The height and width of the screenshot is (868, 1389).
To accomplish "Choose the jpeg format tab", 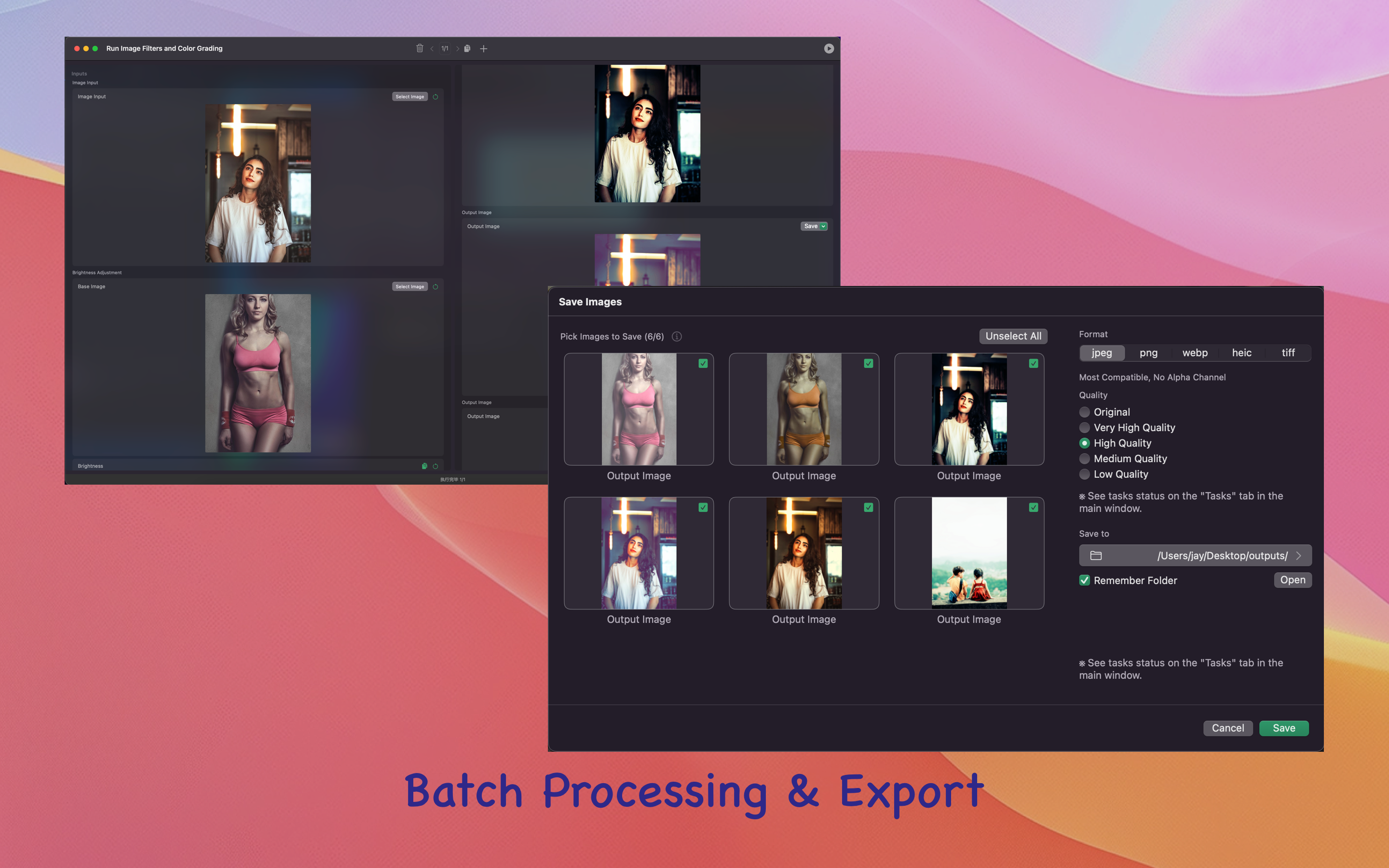I will [1102, 353].
